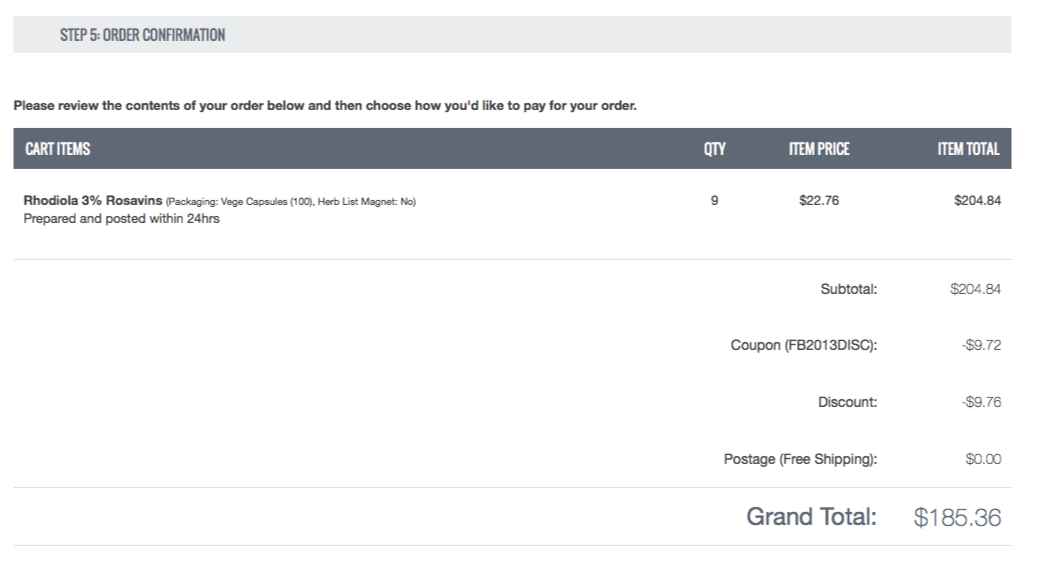Click the Postage (Free Shipping) label
The height and width of the screenshot is (567, 1038).
tap(800, 459)
